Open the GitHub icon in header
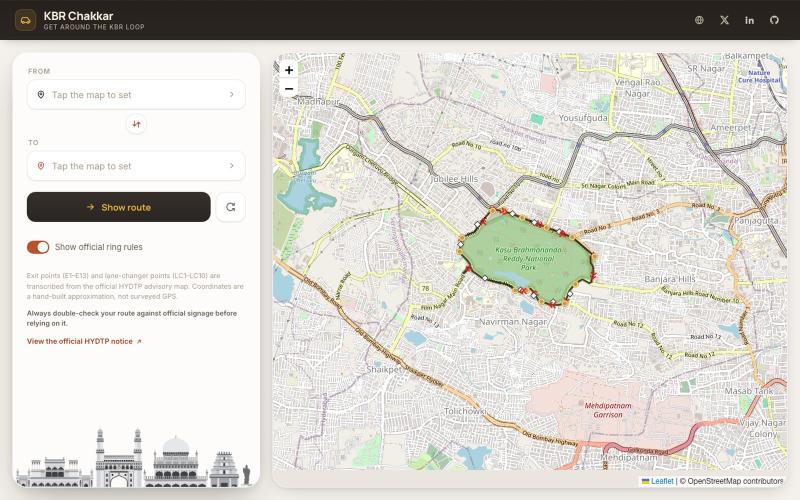Screen dimensions: 800x500 774,20
